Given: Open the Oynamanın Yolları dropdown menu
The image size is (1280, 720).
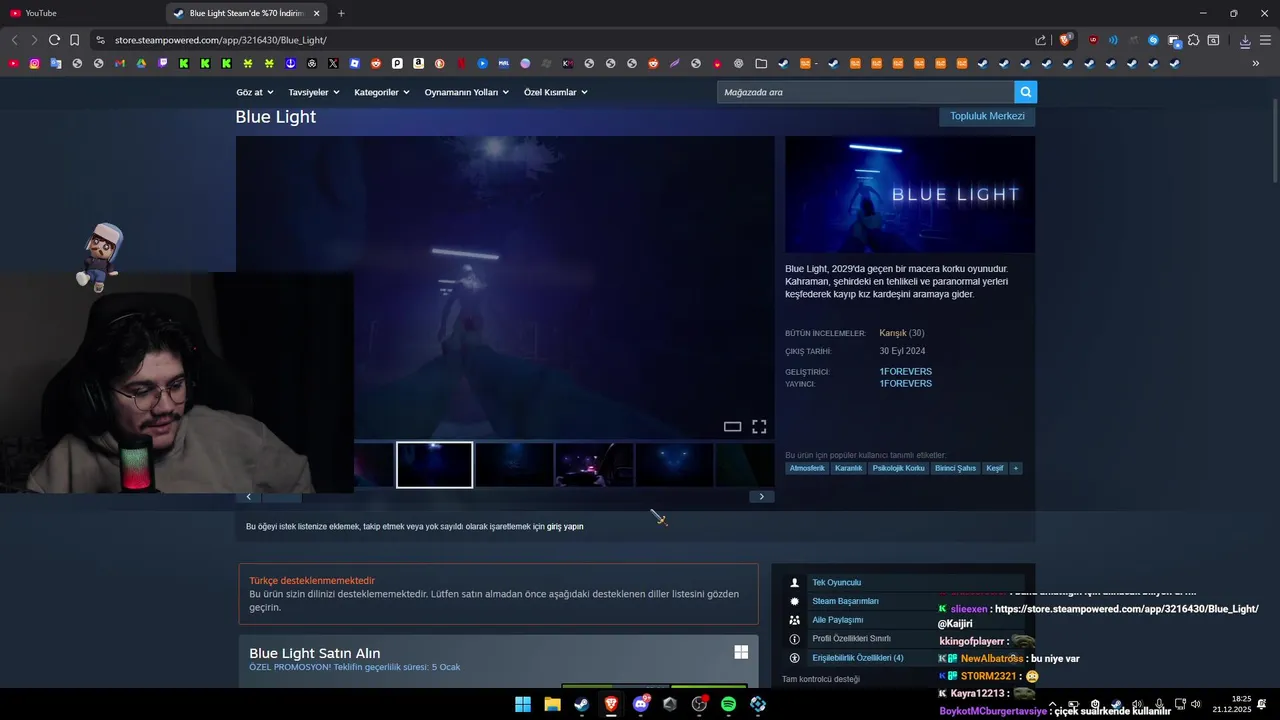Looking at the screenshot, I should (467, 92).
